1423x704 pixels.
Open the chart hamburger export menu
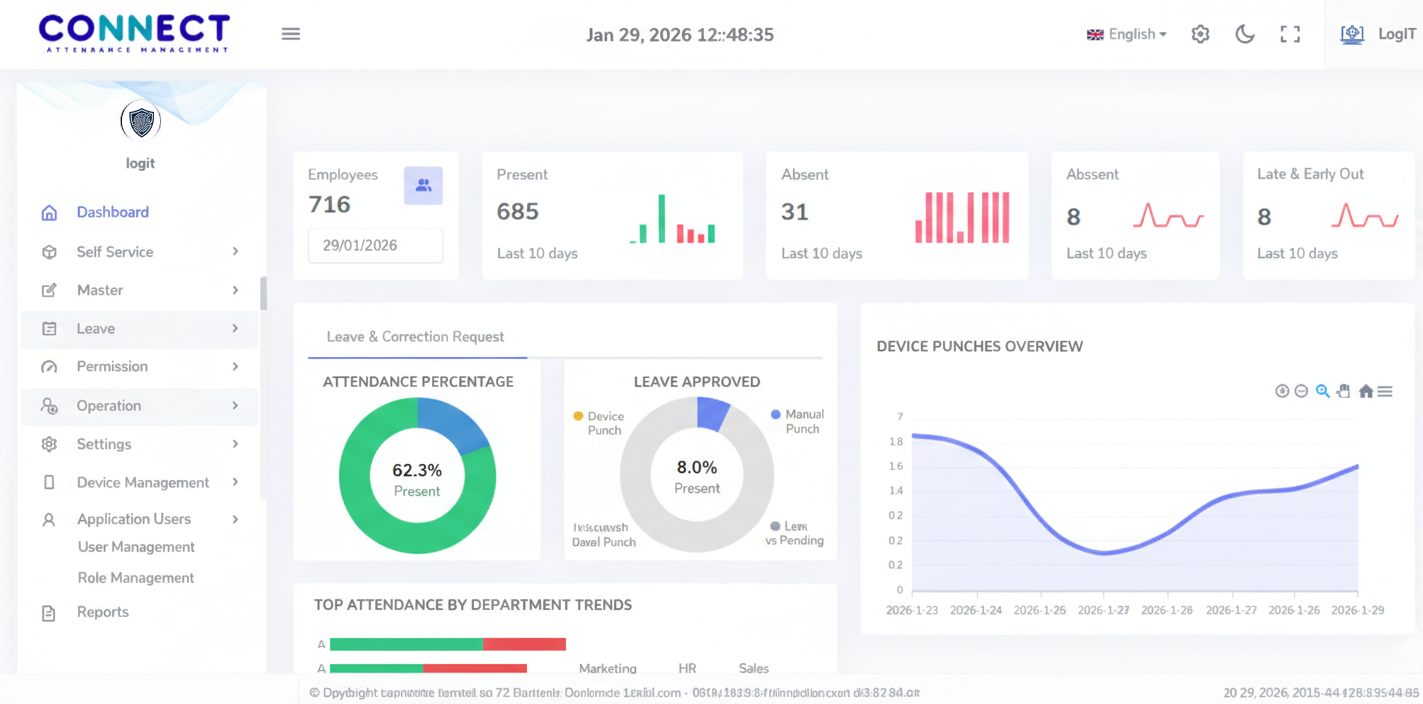(x=1385, y=391)
